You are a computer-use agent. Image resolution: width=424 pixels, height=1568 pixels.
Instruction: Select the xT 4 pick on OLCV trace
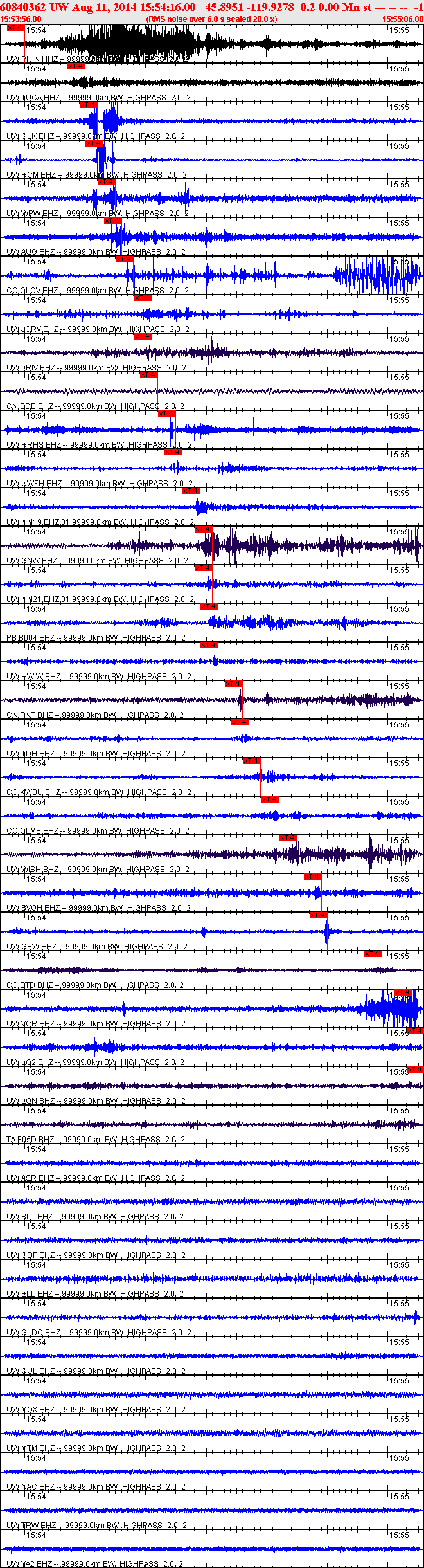pyautogui.click(x=125, y=259)
